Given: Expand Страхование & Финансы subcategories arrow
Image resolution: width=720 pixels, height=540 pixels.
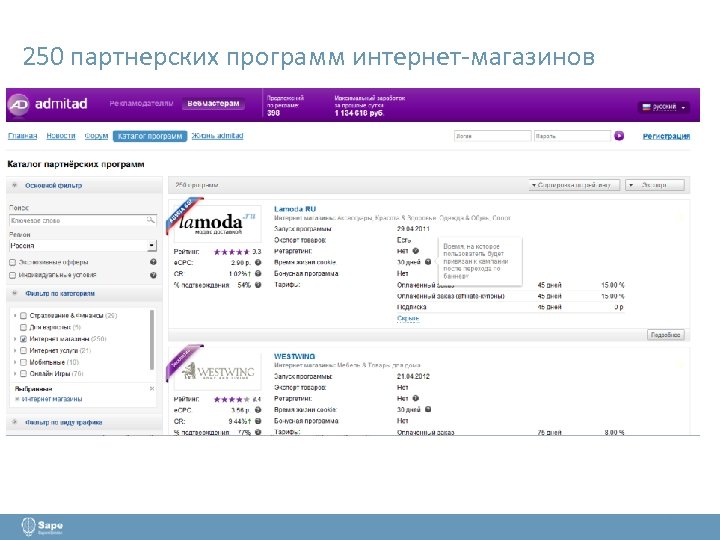Looking at the screenshot, I should (15, 315).
